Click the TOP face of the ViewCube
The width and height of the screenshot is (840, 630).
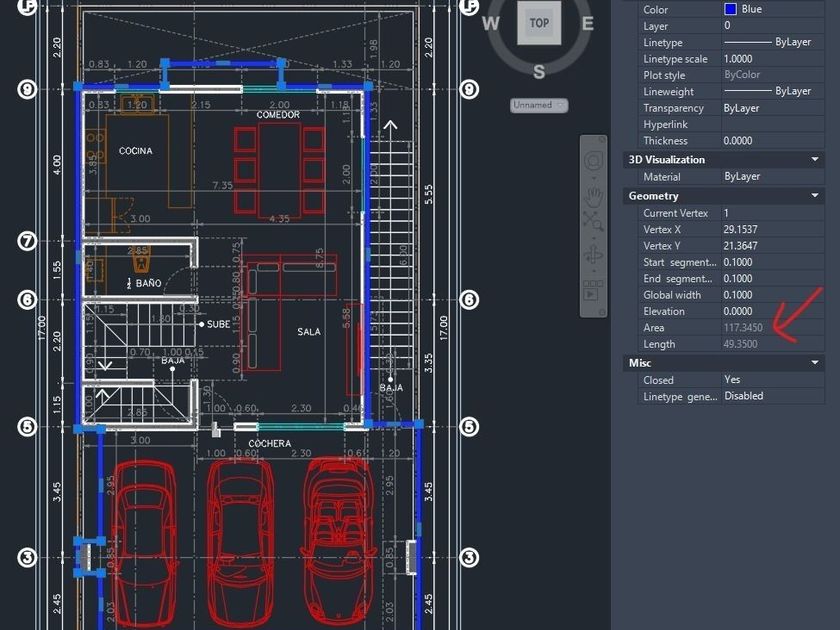tap(539, 23)
